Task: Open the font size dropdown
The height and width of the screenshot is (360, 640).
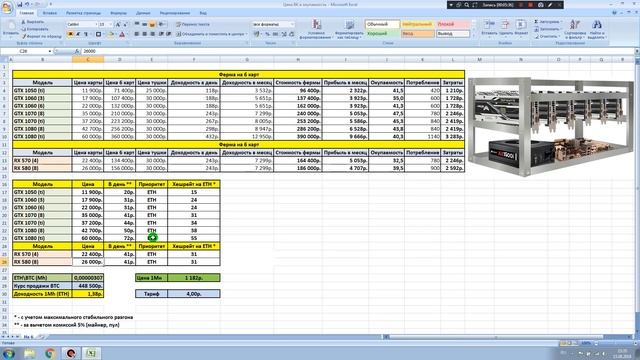Action: point(111,24)
